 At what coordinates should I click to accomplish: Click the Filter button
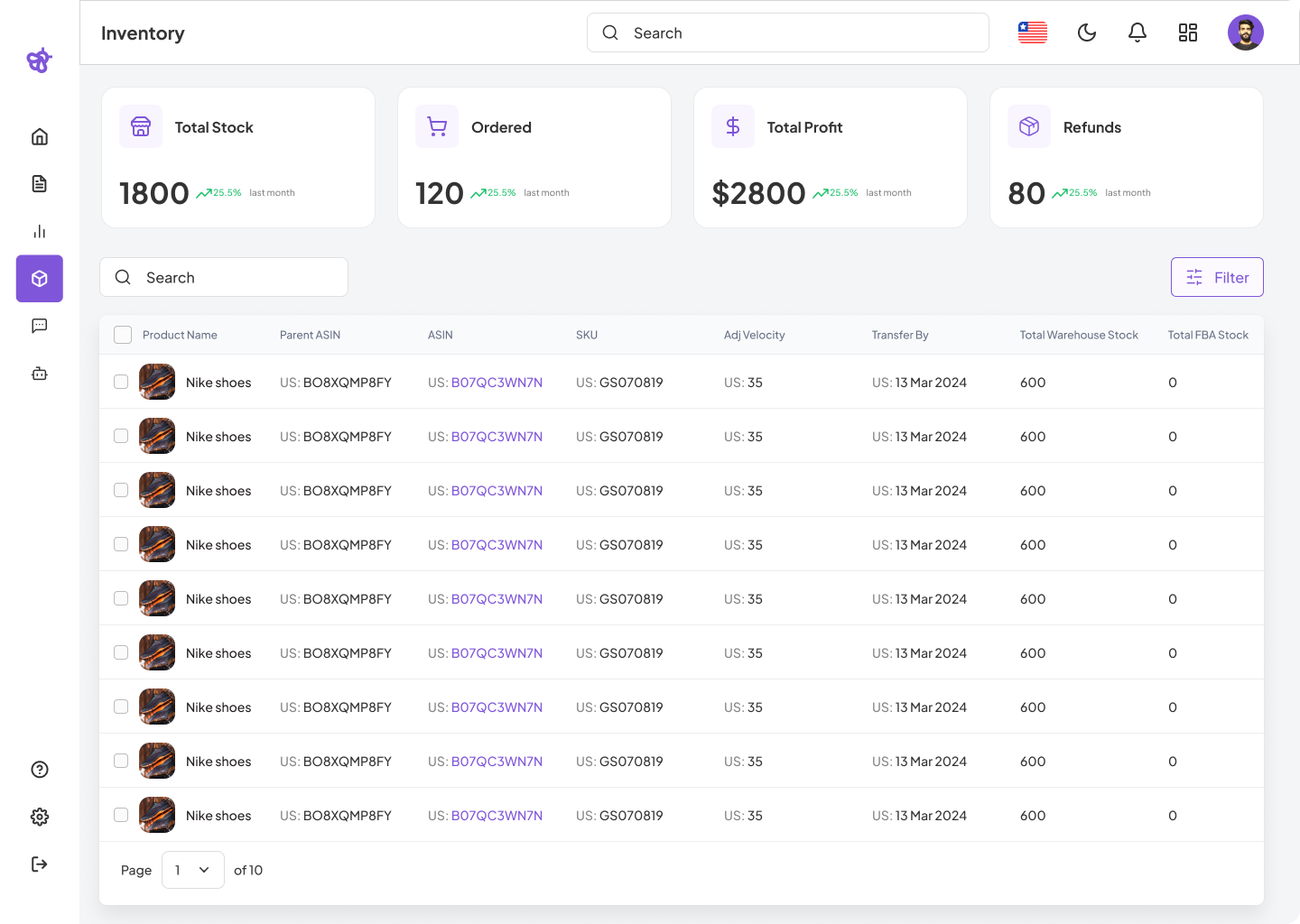[1217, 278]
